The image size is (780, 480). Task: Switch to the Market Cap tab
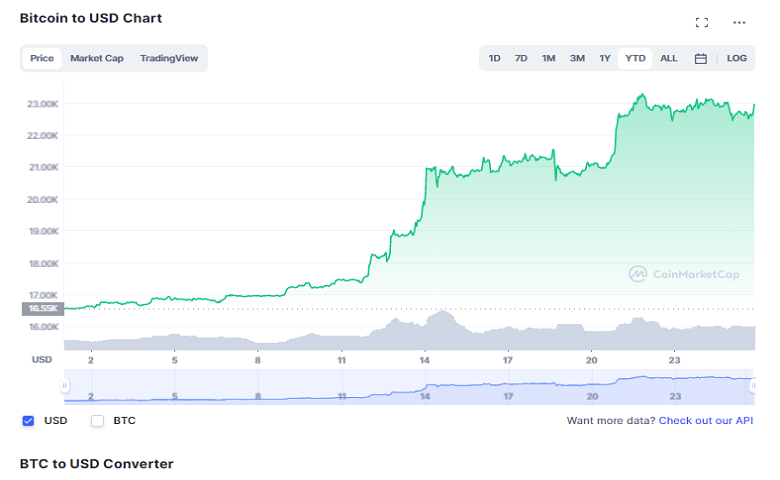click(x=97, y=58)
